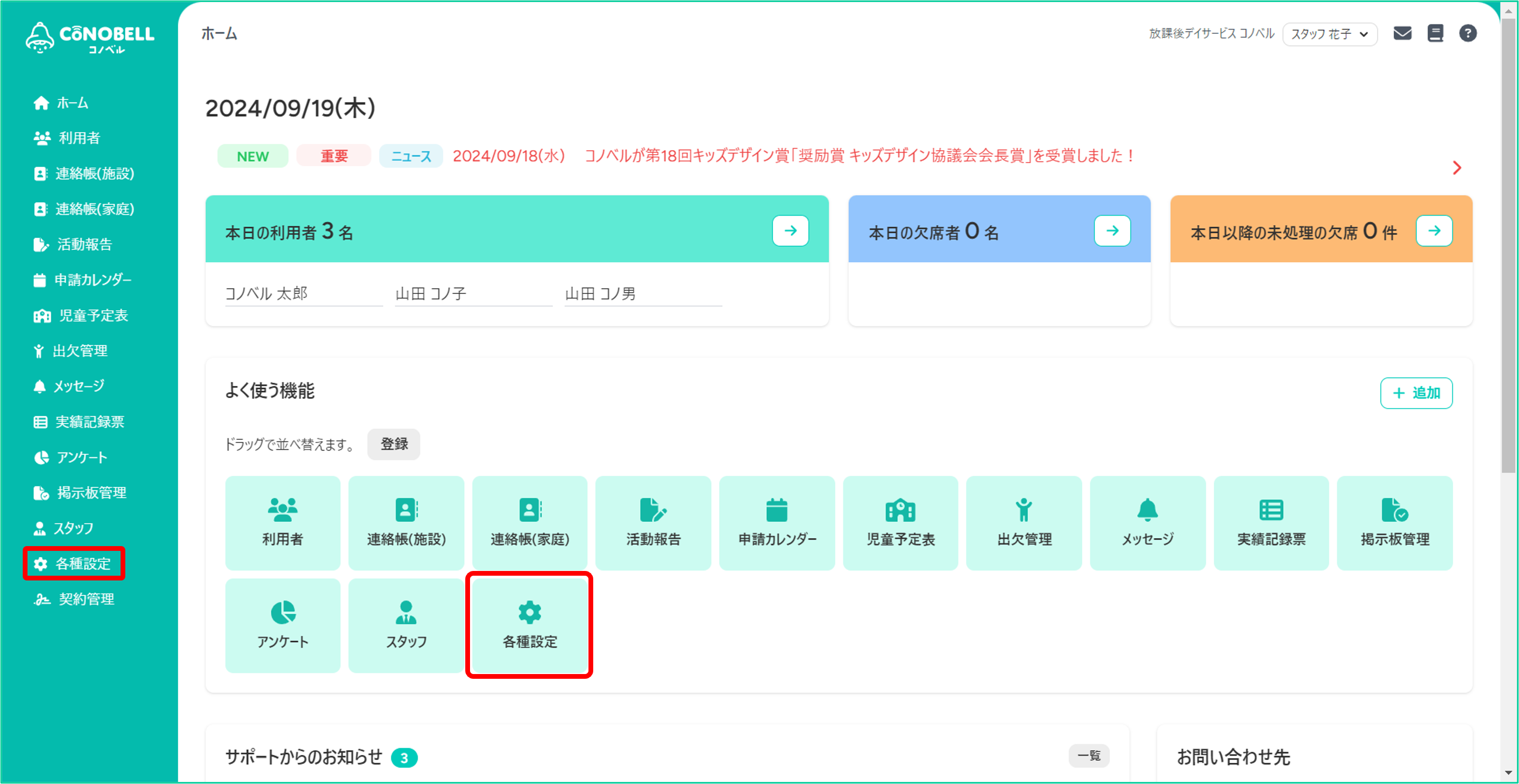
Task: Open the manual book icon in header
Action: tap(1435, 34)
